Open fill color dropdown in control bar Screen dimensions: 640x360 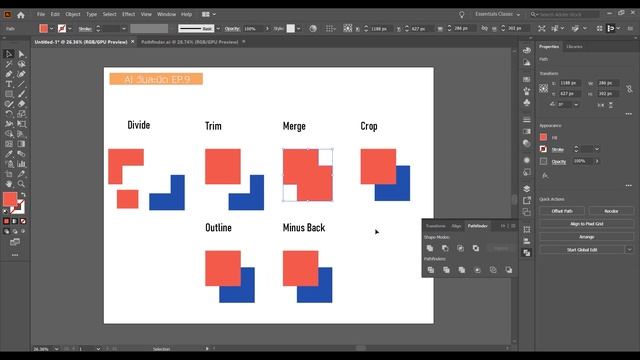pos(51,29)
